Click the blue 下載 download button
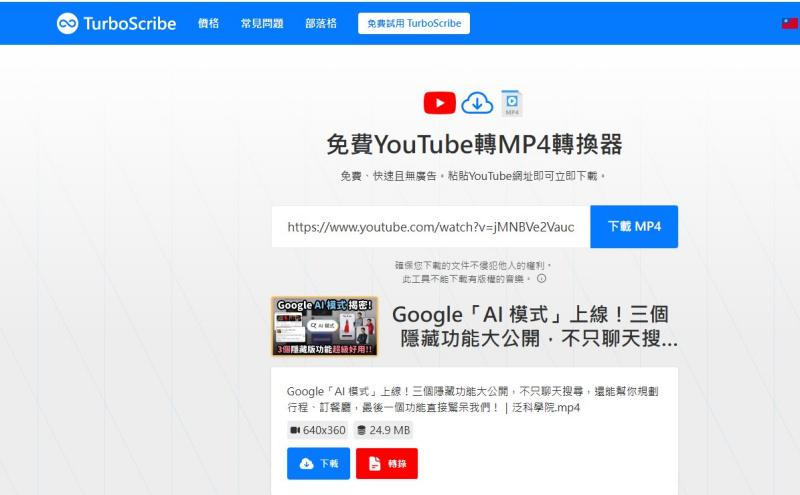 pos(318,463)
